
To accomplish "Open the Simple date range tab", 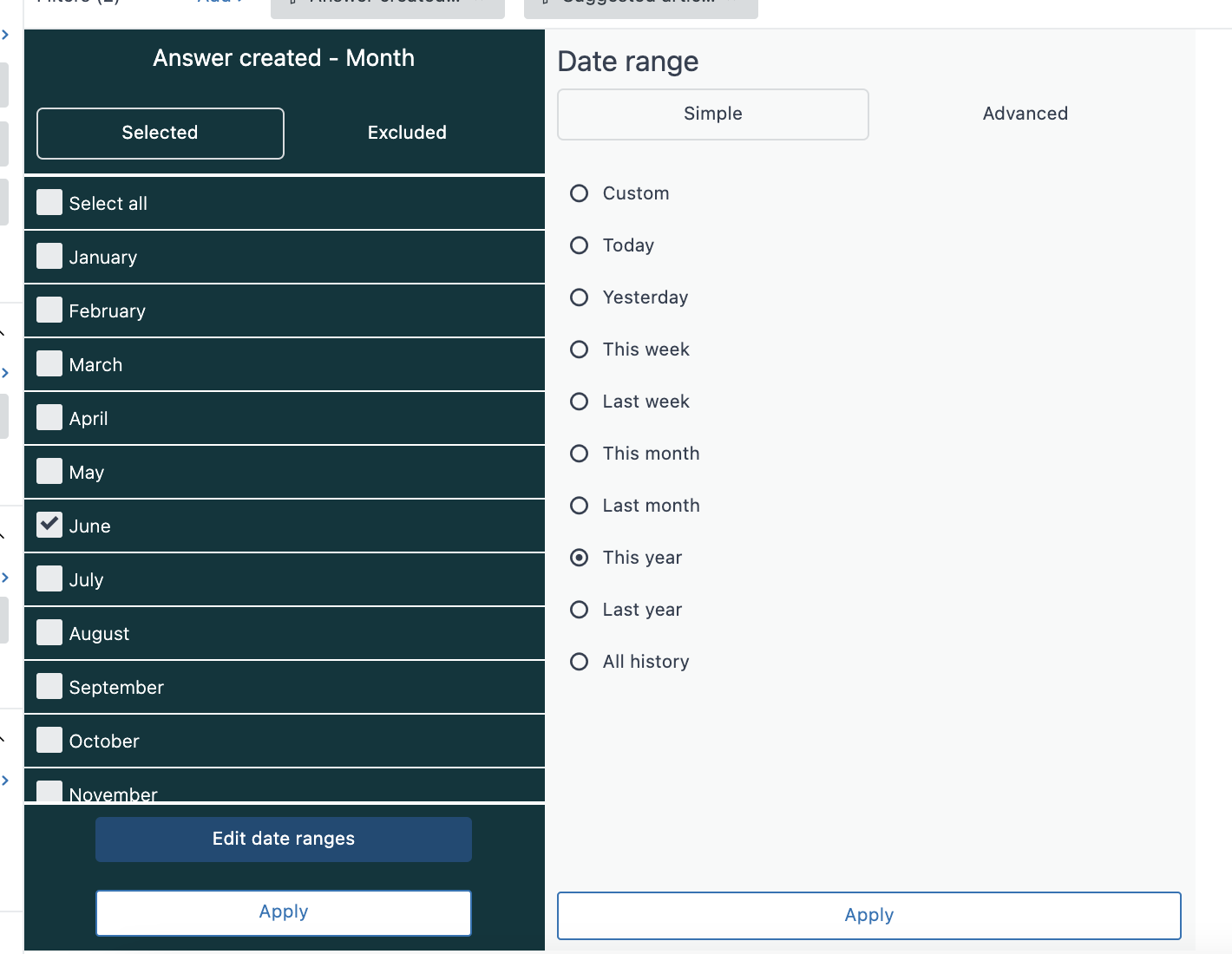I will [712, 114].
